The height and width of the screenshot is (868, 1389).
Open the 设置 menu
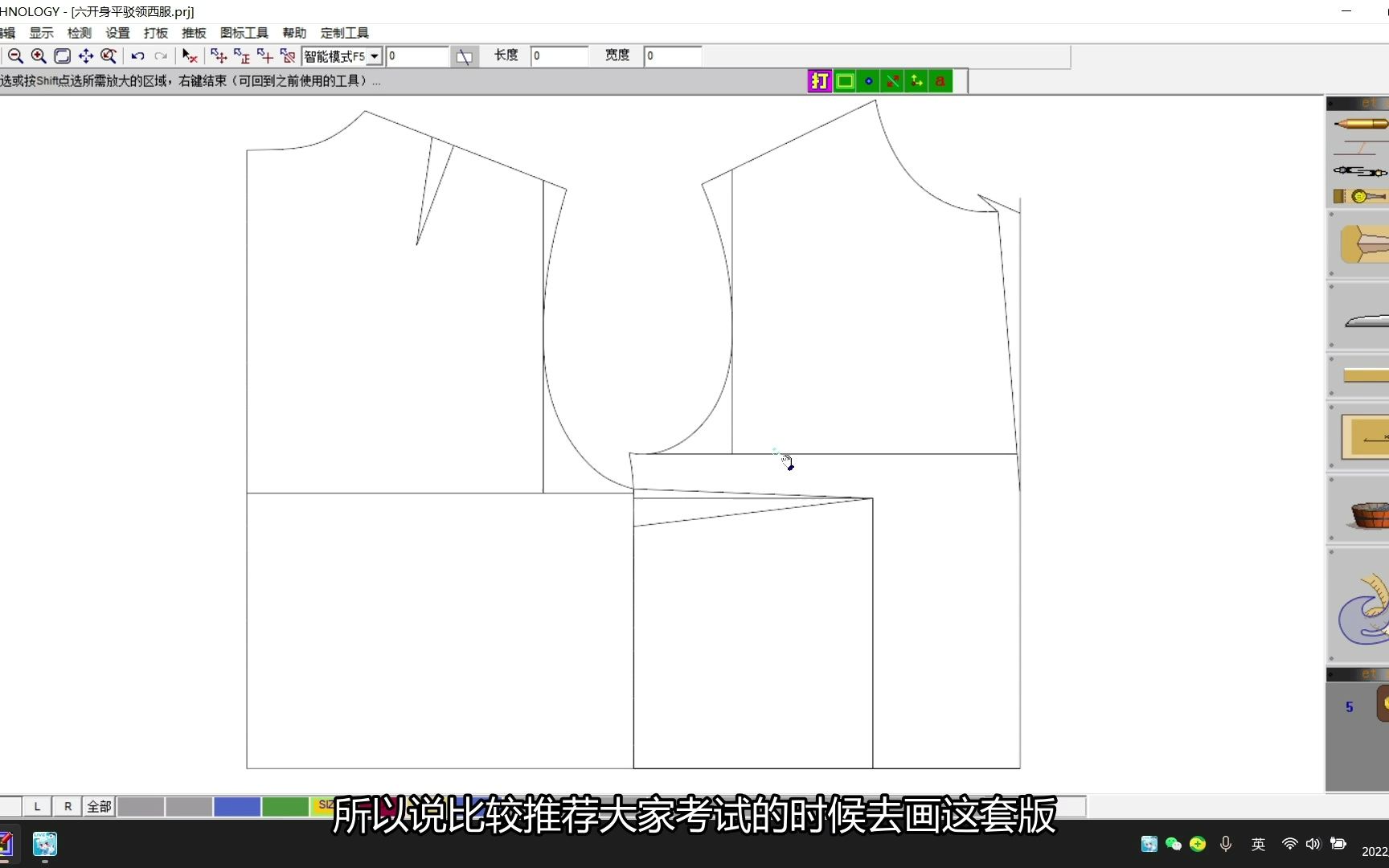click(x=118, y=33)
